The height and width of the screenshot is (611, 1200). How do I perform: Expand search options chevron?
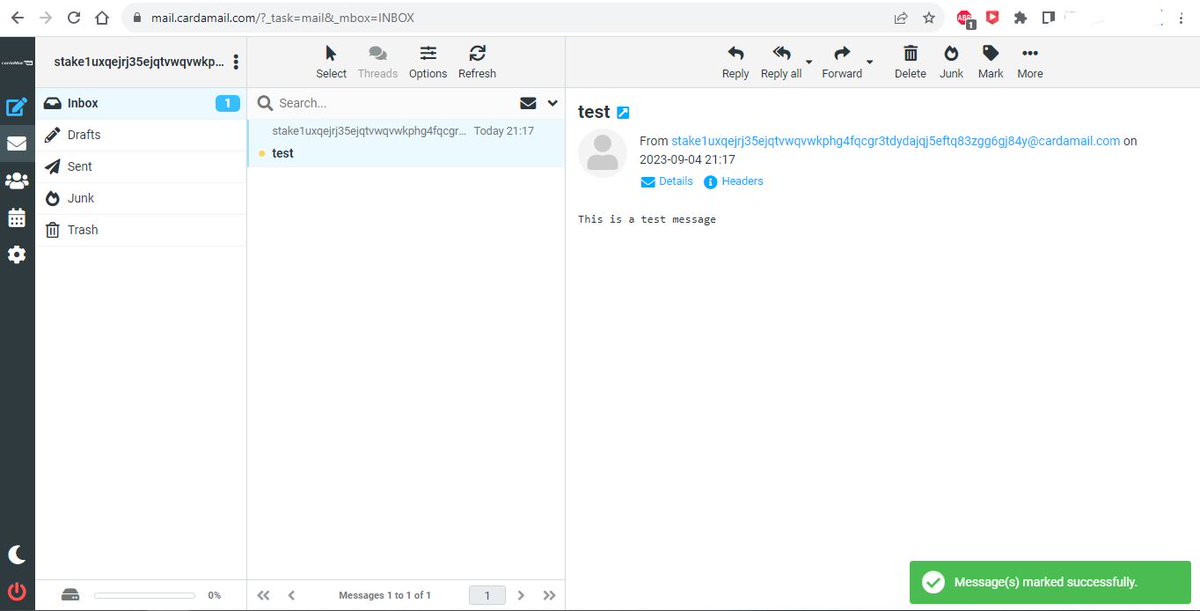coord(552,103)
